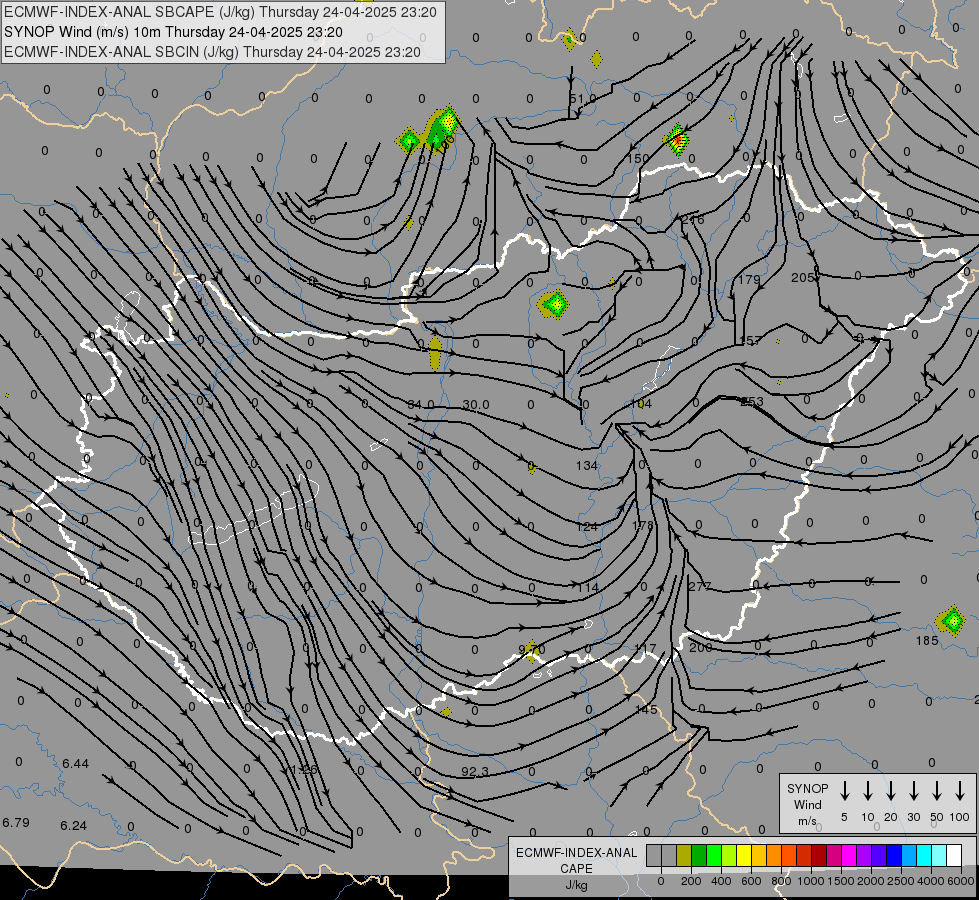Choose the olive color swatch in CAPE scale
Image resolution: width=979 pixels, height=900 pixels.
(684, 855)
